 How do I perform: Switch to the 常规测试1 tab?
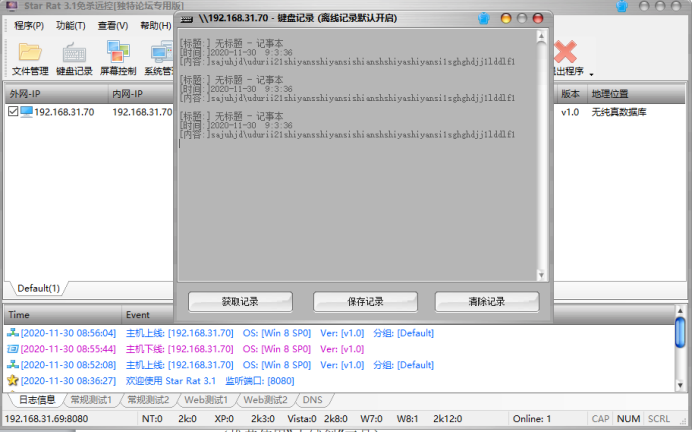pos(91,400)
